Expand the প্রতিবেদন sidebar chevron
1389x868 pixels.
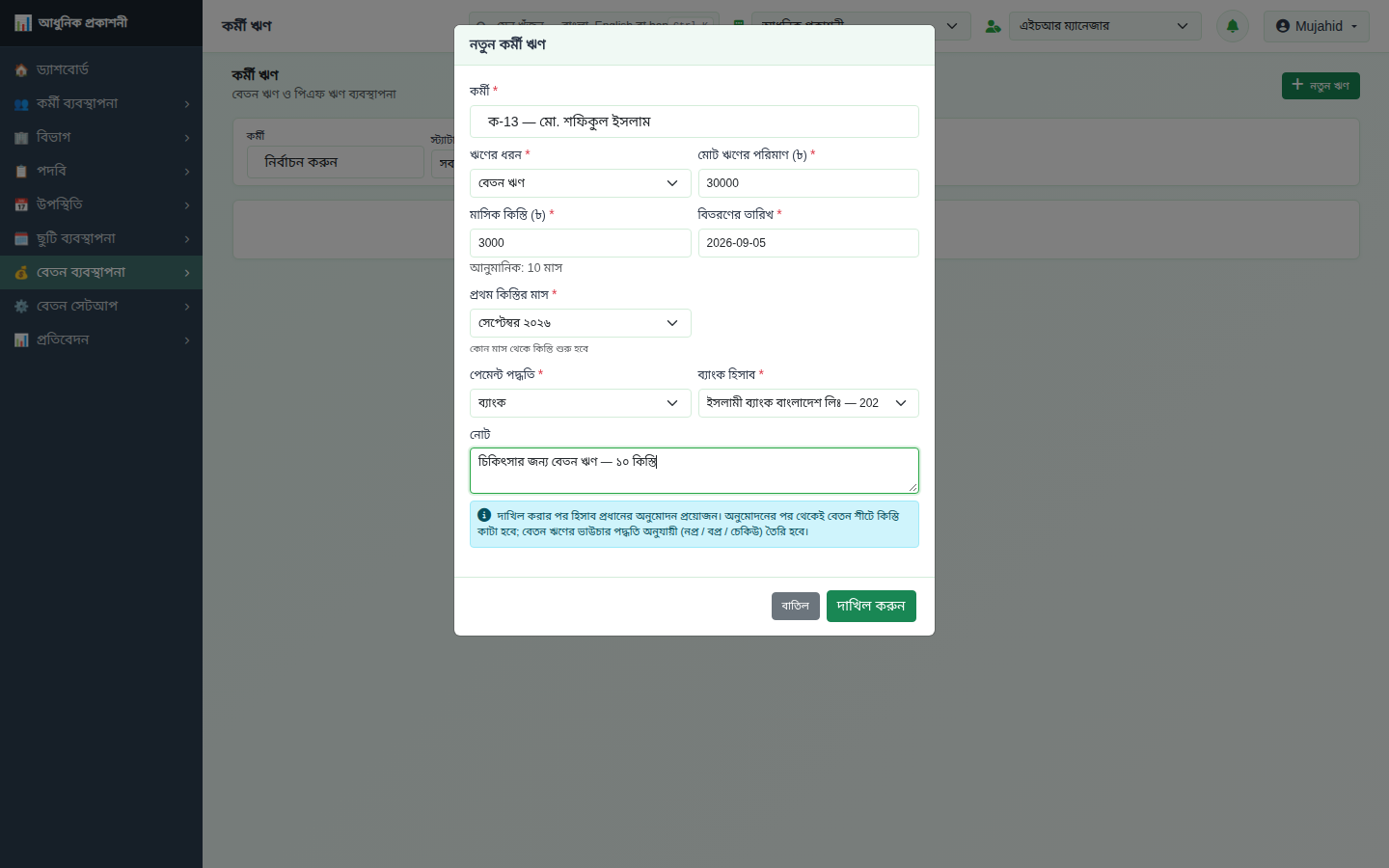click(187, 340)
